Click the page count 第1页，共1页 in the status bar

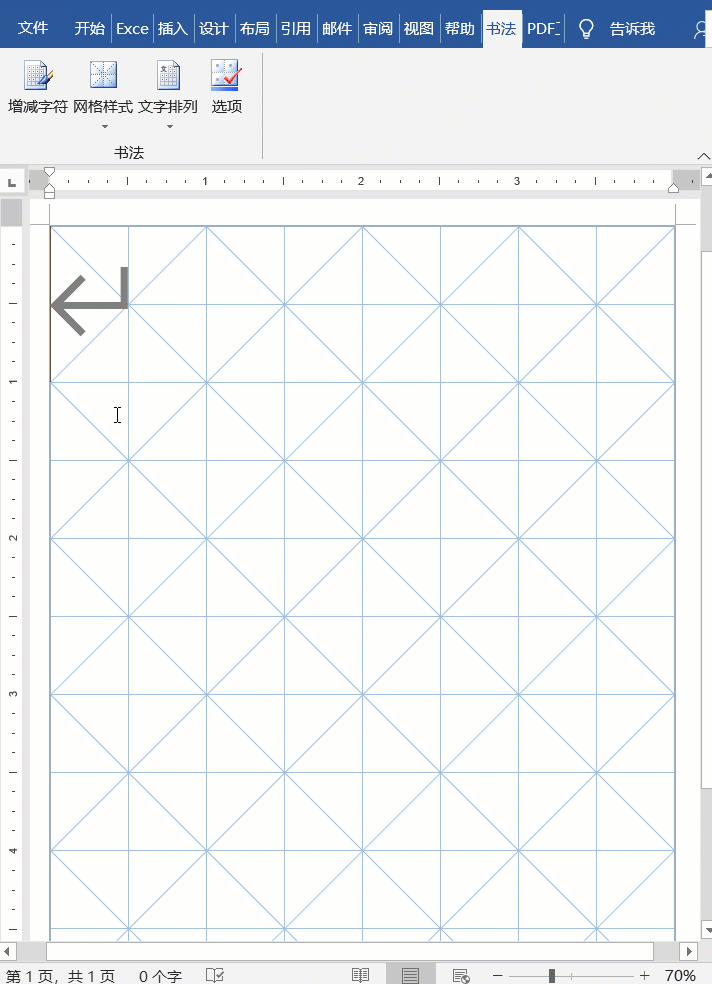(60, 976)
